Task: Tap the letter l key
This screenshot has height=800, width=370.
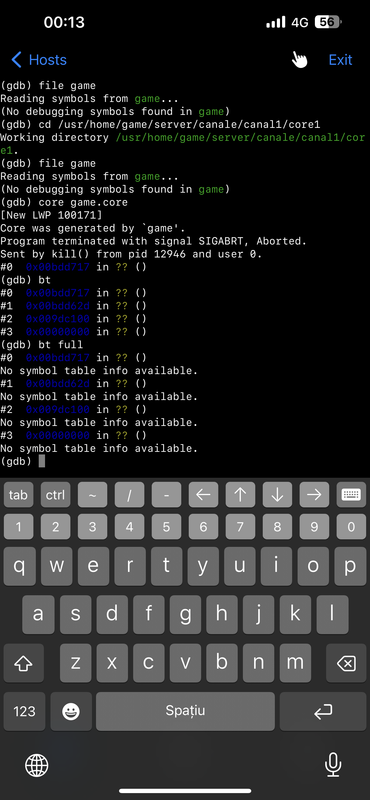Action: [332, 614]
